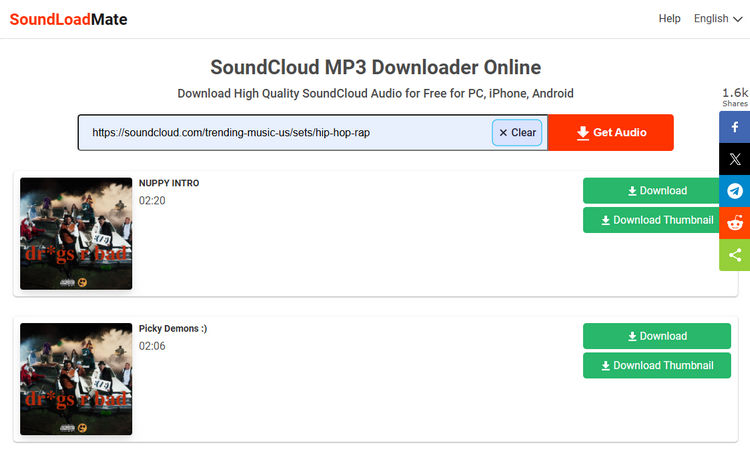Download the Picky Demons :) track
Image resolution: width=750 pixels, height=454 pixels.
coord(657,336)
